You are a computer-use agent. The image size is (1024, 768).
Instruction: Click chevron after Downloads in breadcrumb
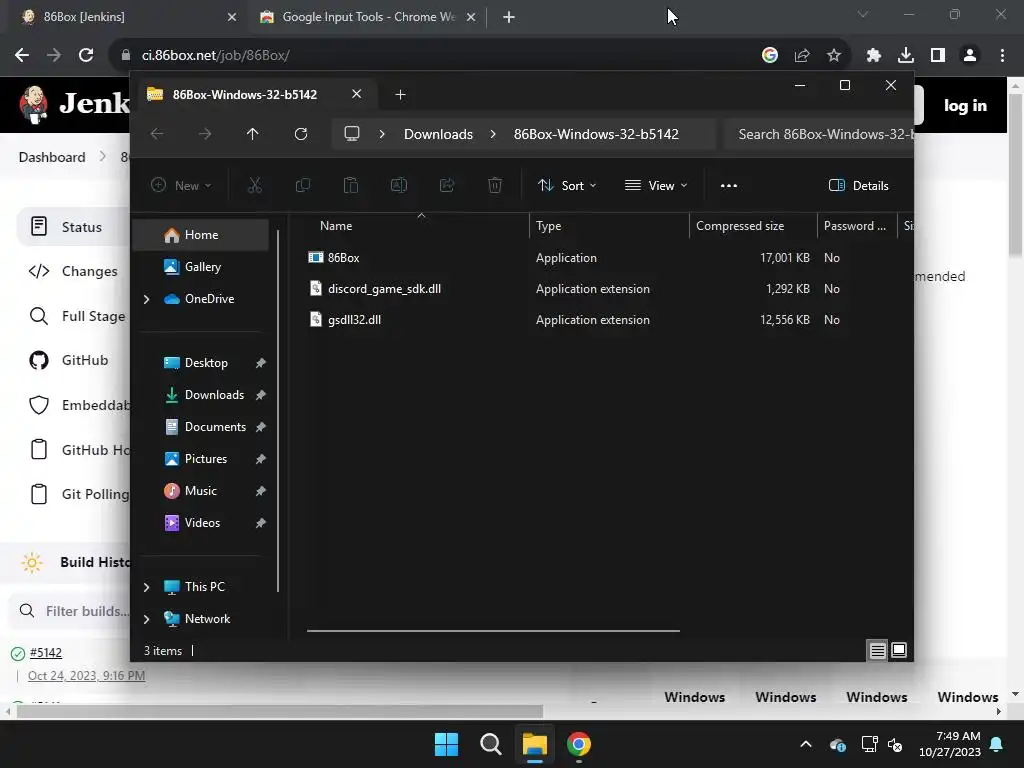pos(493,134)
